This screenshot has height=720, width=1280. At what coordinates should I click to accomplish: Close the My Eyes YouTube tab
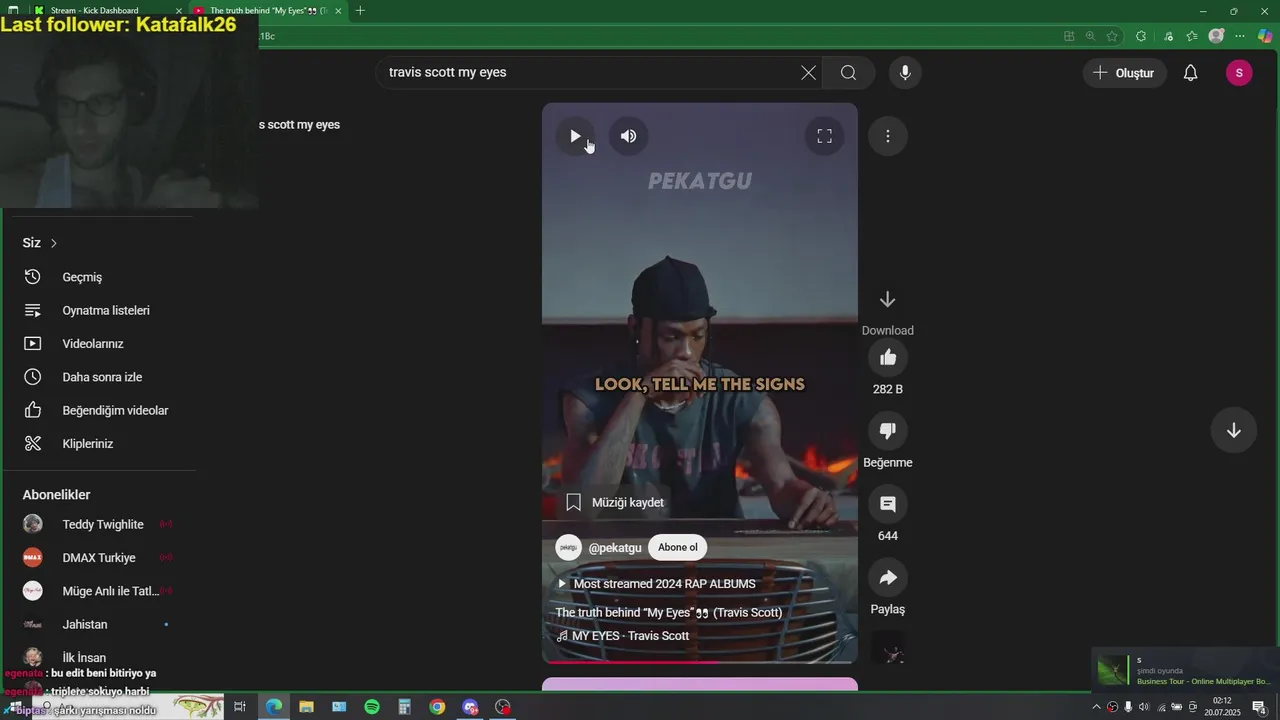coord(338,11)
